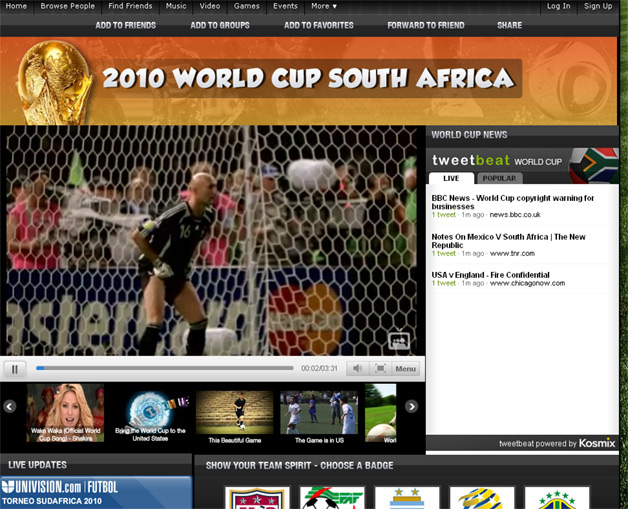Click the tweetbeat World Cup logo
Screen dimensions: 628x509
[497, 161]
